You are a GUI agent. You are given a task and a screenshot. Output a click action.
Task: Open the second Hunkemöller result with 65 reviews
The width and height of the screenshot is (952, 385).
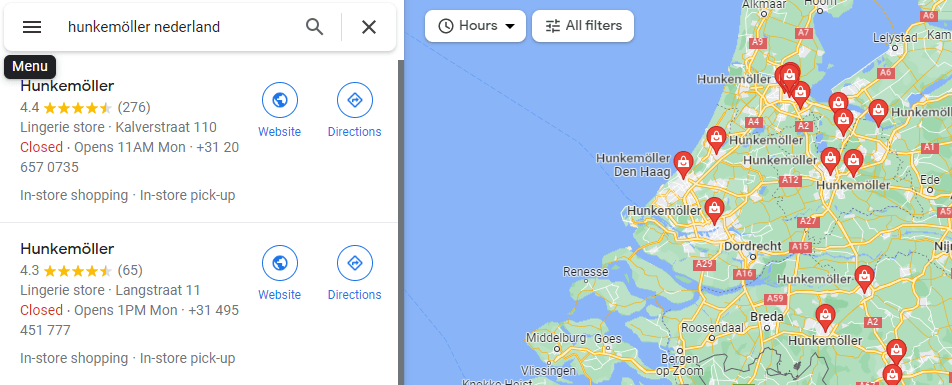pos(67,249)
